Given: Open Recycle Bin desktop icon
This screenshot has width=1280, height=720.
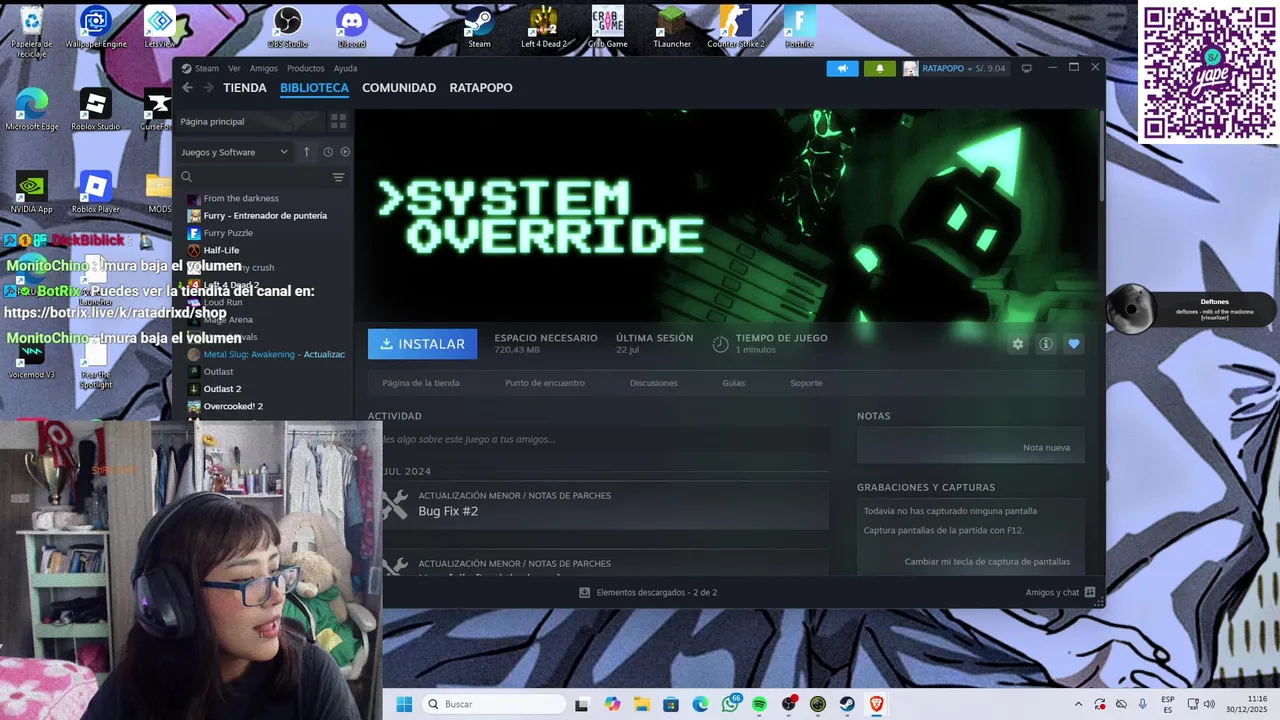Looking at the screenshot, I should (x=33, y=30).
